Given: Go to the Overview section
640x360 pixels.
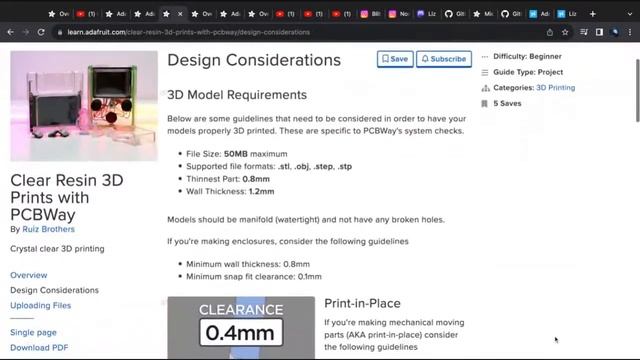Looking at the screenshot, I should 29,275.
